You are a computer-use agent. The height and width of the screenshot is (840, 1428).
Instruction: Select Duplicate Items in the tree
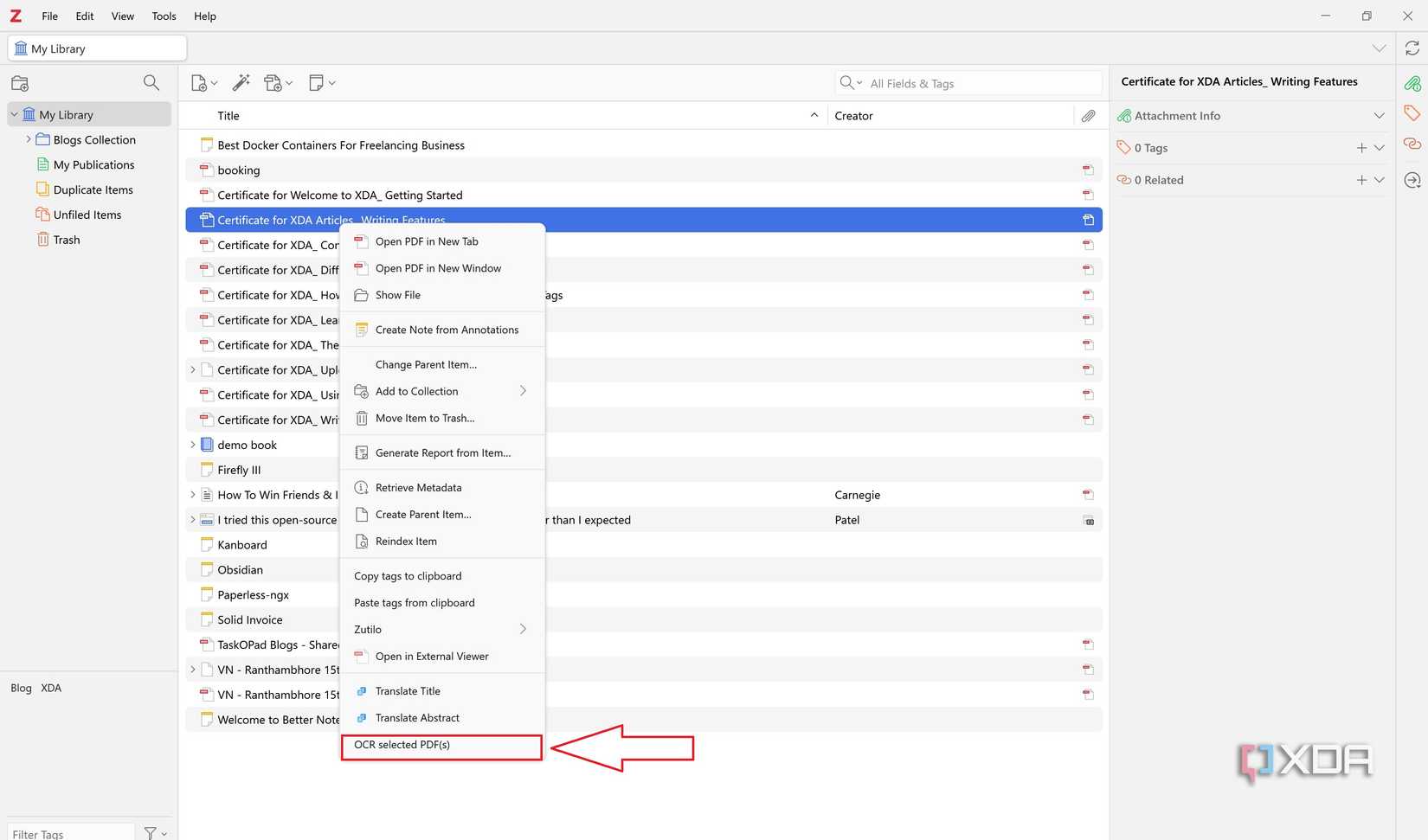[x=93, y=189]
